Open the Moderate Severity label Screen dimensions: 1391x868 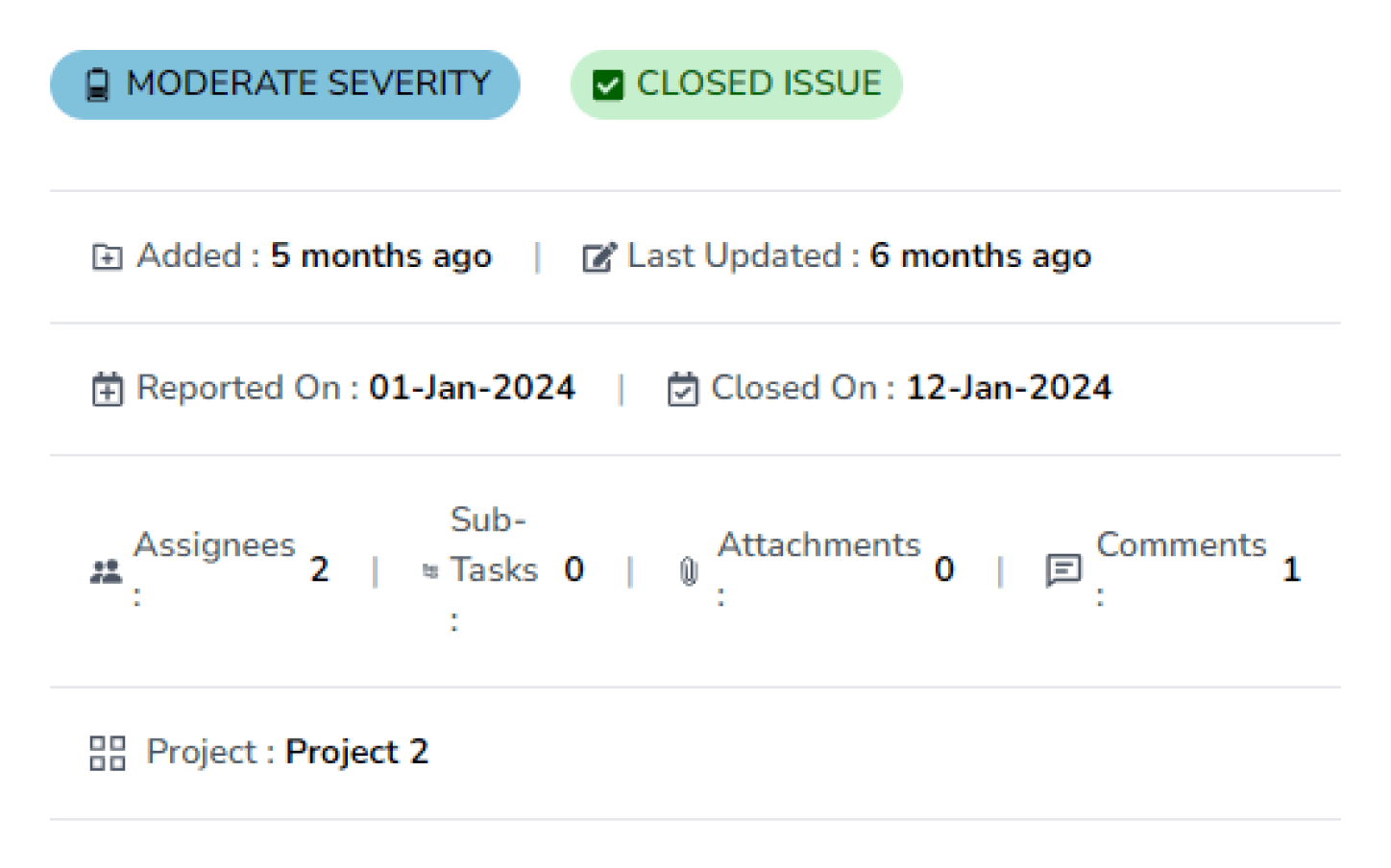click(x=307, y=84)
